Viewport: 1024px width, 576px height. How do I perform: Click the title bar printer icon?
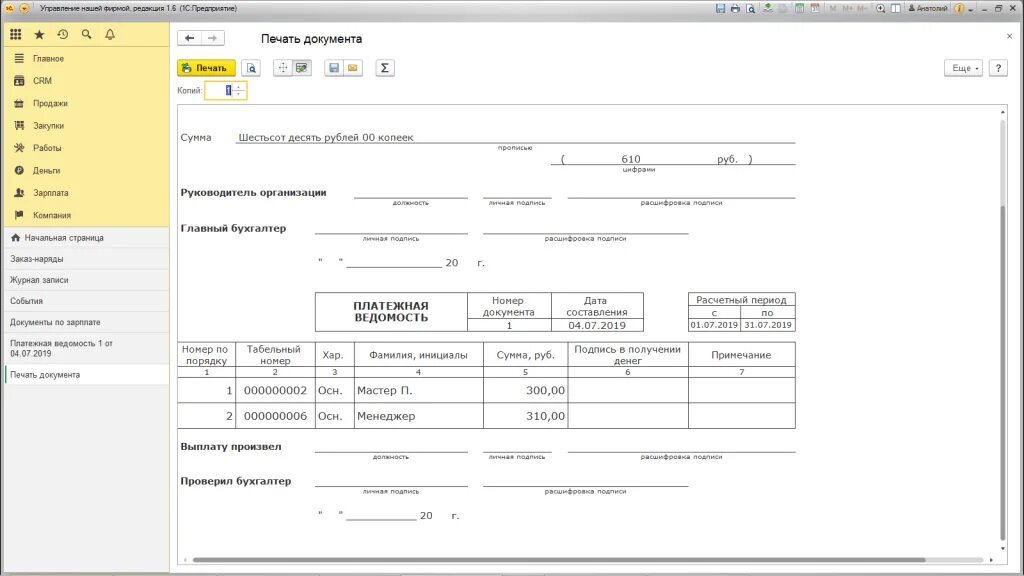pos(735,8)
